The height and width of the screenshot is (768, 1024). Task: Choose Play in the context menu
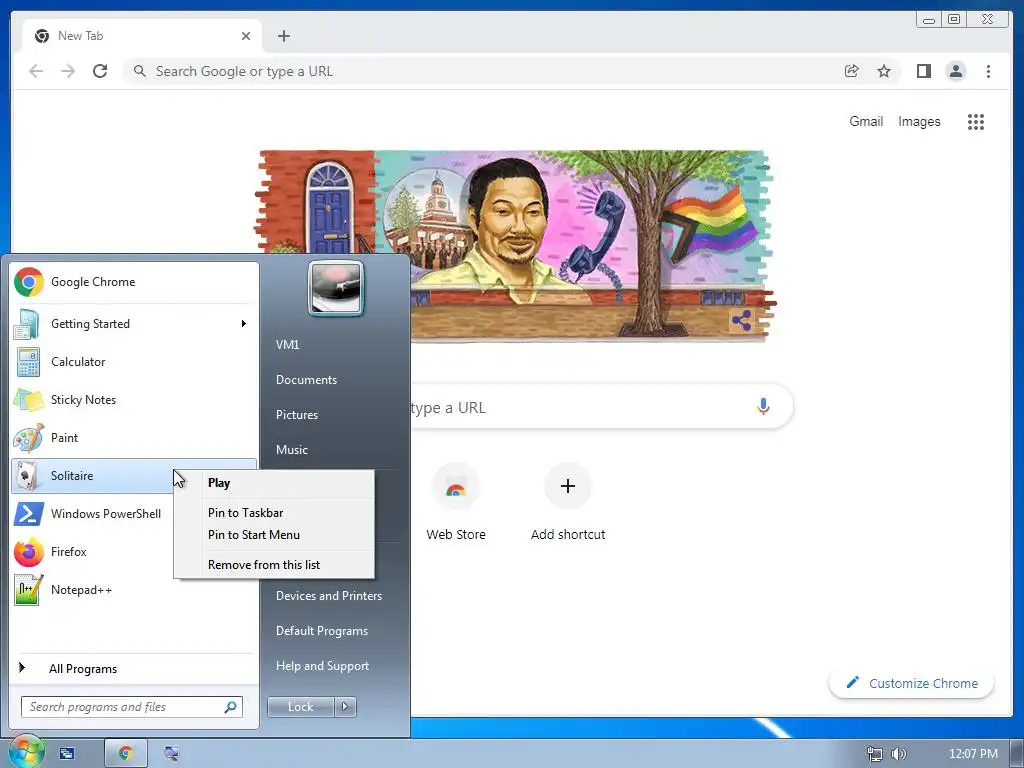pyautogui.click(x=274, y=483)
